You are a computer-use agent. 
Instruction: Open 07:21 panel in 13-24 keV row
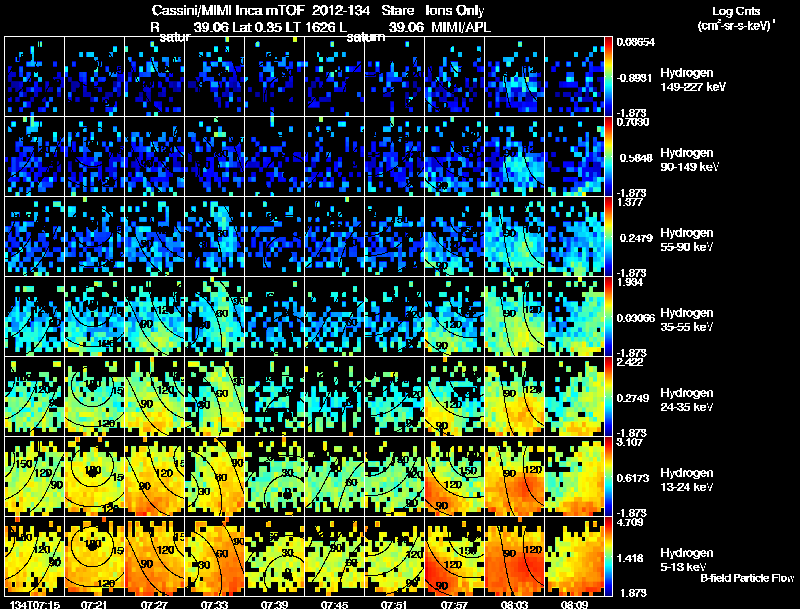(x=94, y=476)
